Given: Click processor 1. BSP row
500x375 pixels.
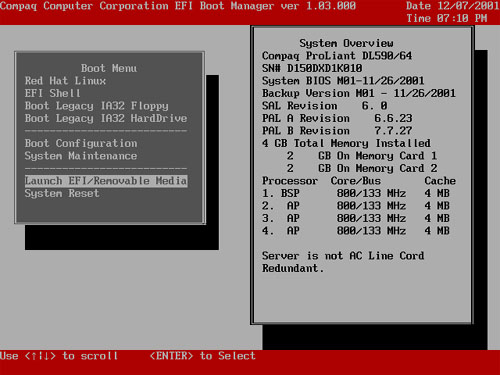Looking at the screenshot, I should (x=356, y=193).
